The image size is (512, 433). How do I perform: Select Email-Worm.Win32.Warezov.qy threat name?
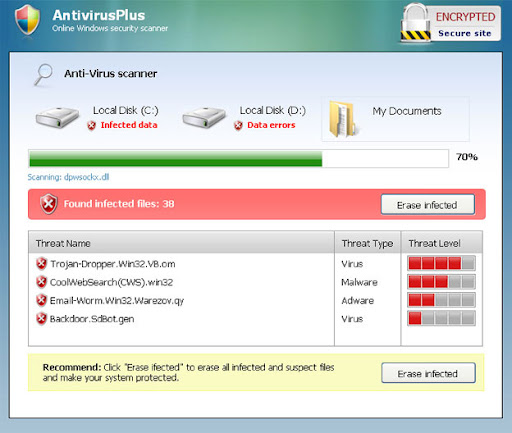tap(117, 301)
